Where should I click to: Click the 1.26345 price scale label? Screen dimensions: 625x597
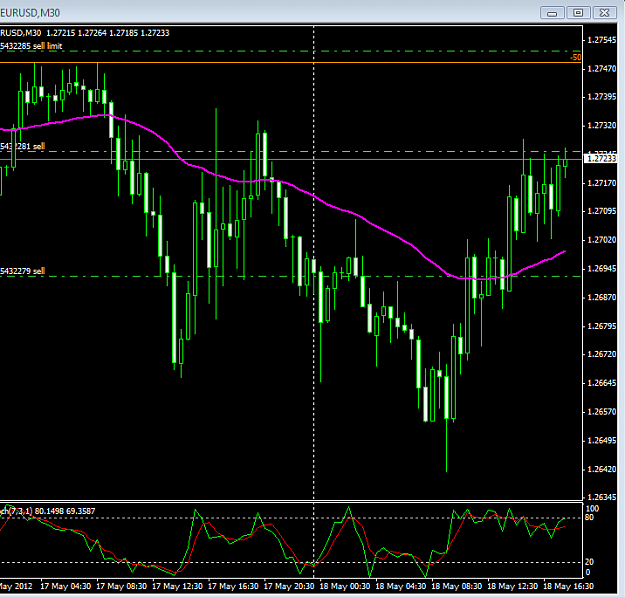click(x=601, y=497)
